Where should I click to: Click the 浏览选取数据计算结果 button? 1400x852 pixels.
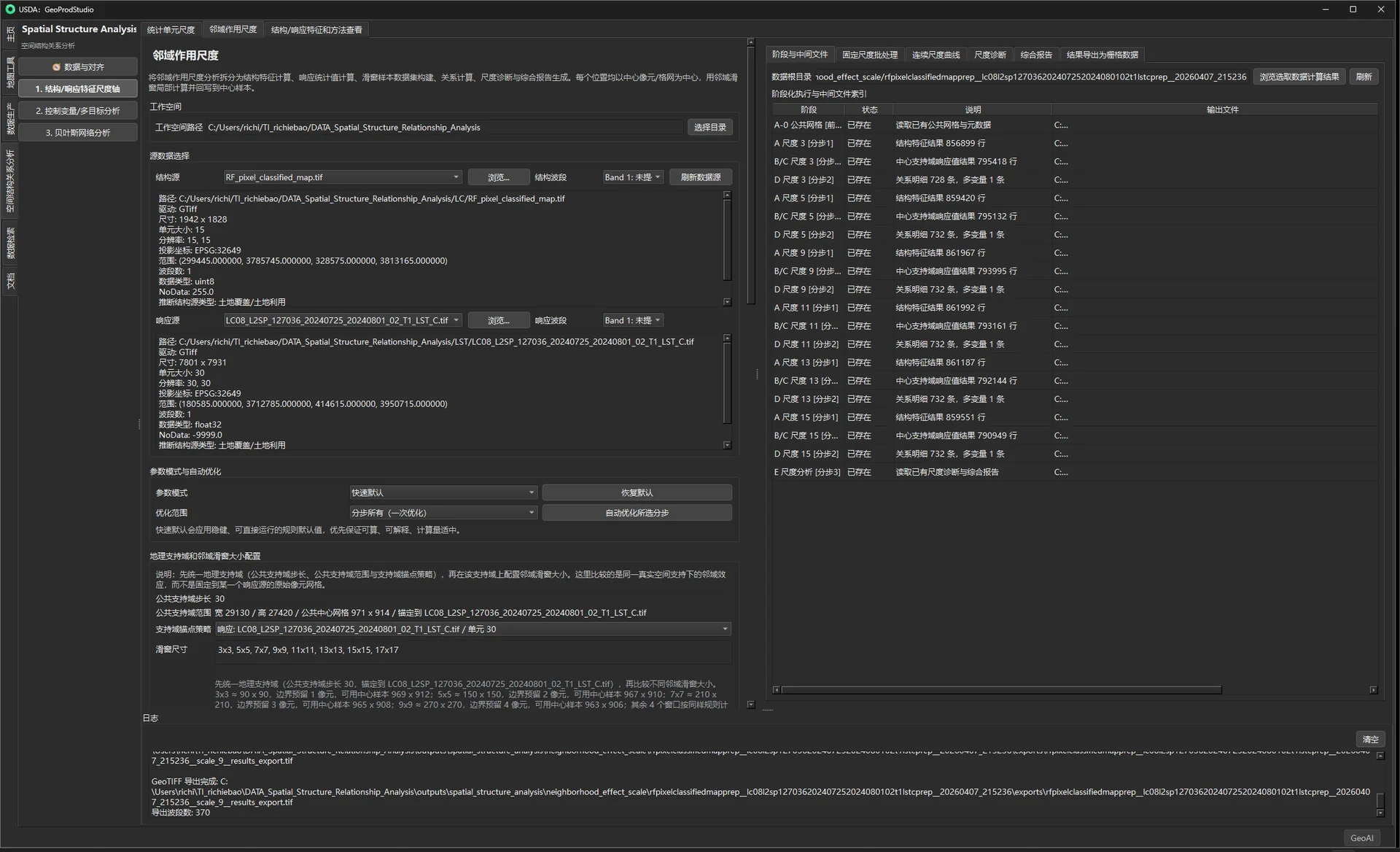(1299, 77)
